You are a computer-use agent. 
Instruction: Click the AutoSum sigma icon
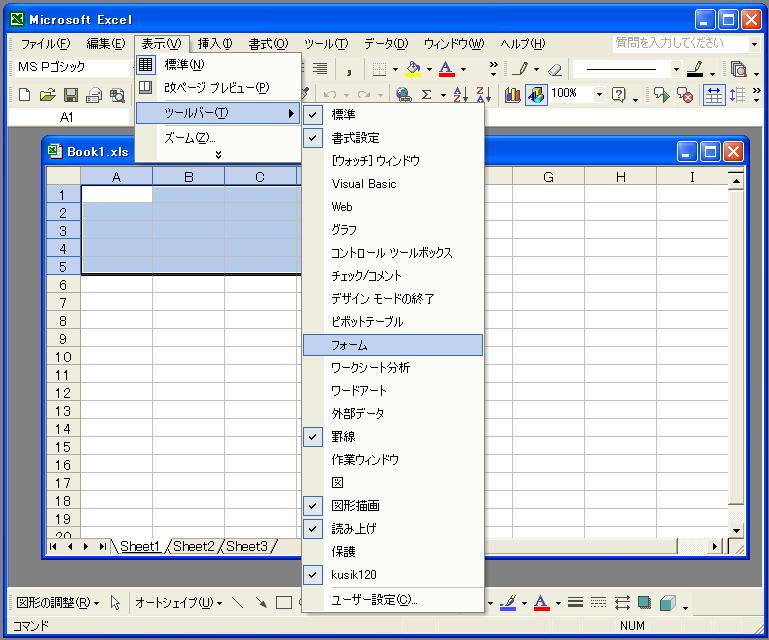(427, 94)
